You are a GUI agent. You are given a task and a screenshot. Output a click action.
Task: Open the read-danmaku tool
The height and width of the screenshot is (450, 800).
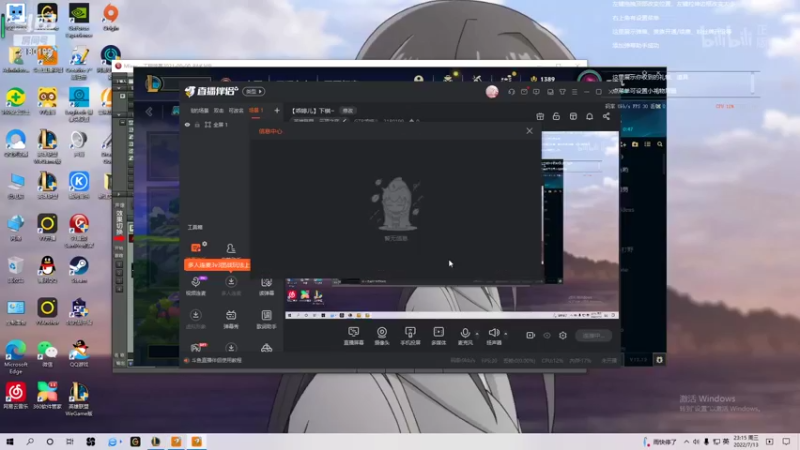click(266, 286)
